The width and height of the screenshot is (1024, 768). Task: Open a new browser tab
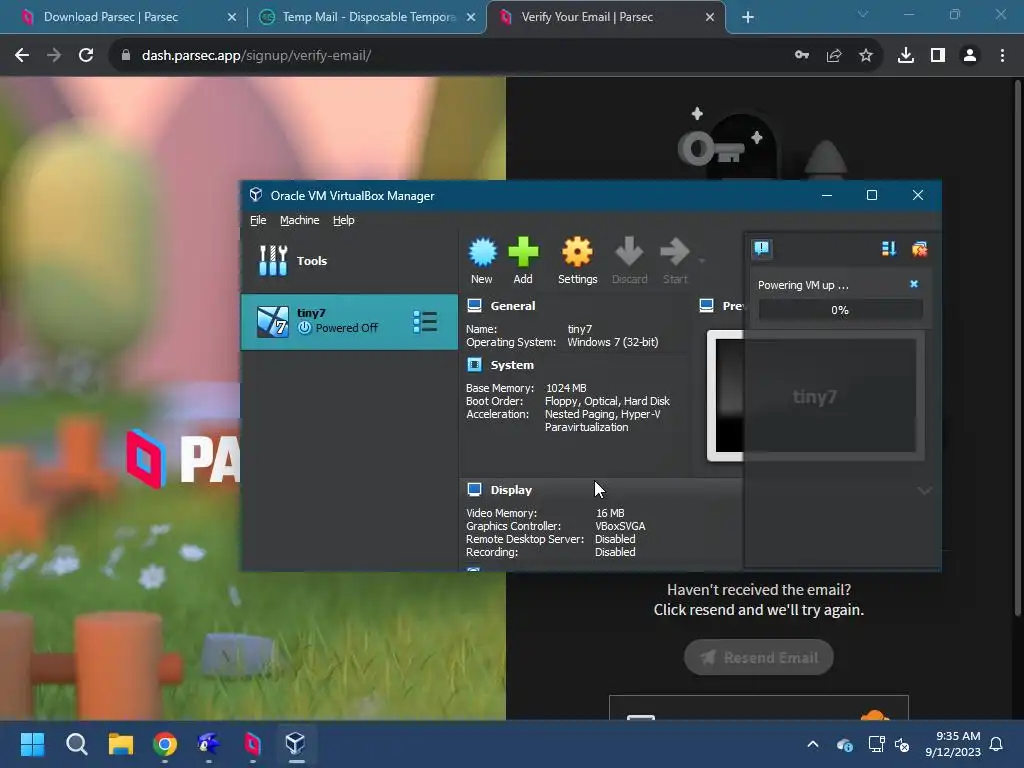(748, 18)
